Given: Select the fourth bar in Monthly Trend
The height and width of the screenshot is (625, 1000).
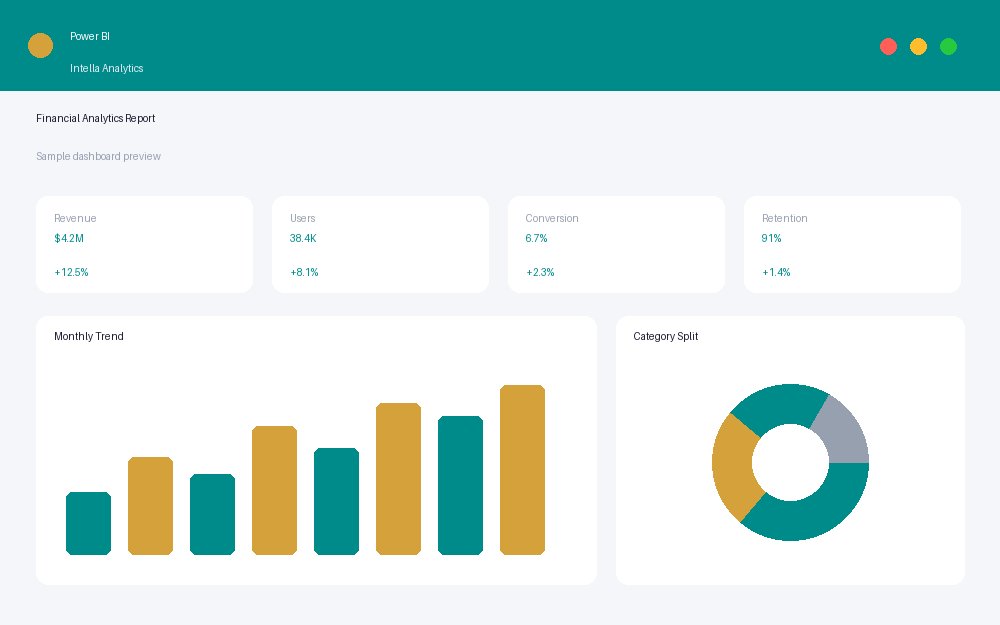Looking at the screenshot, I should [274, 490].
